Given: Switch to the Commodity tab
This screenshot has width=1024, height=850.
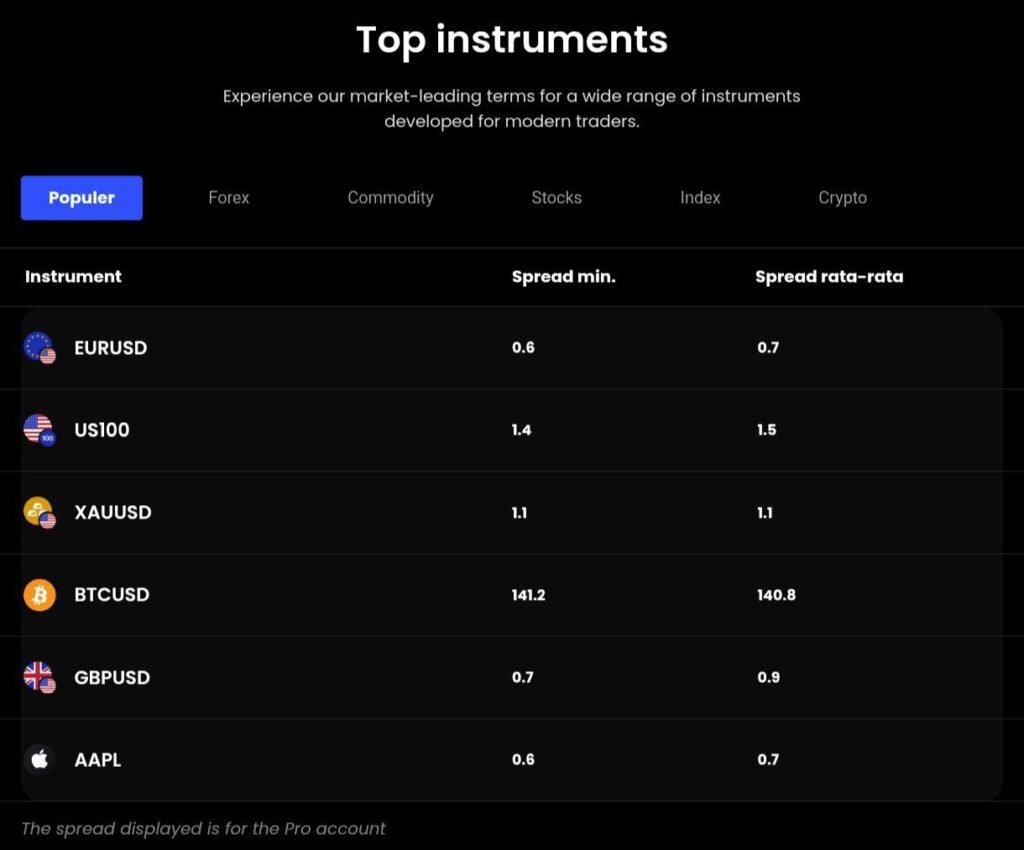Looking at the screenshot, I should 390,197.
